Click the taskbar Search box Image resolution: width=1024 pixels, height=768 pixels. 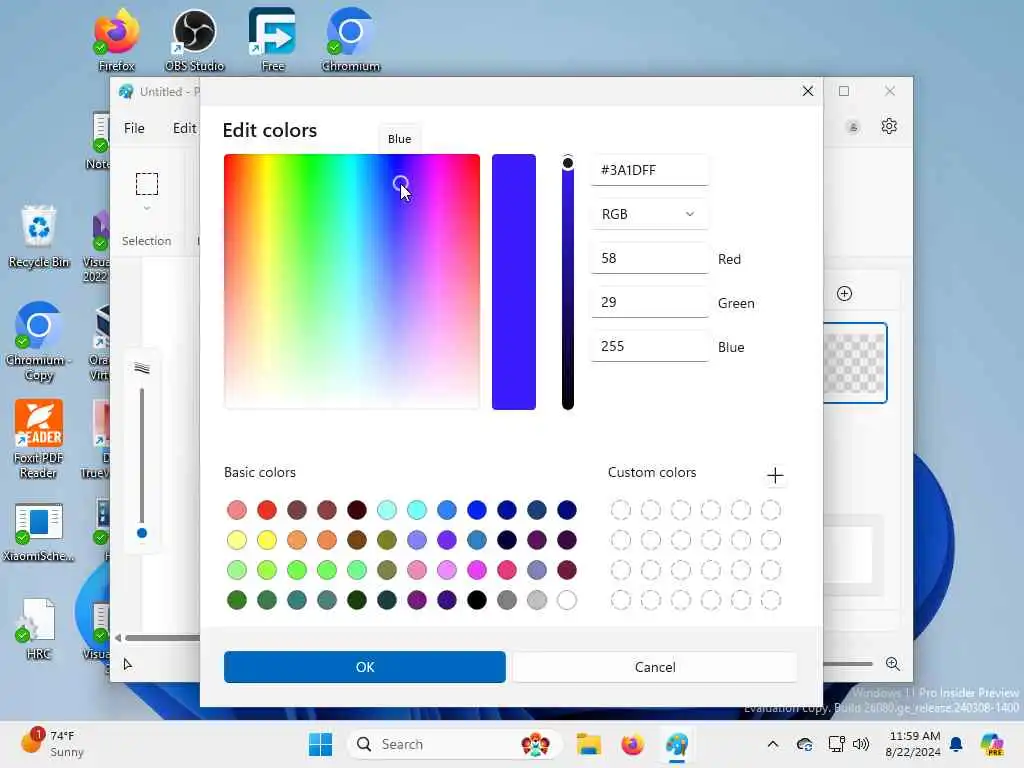[454, 744]
